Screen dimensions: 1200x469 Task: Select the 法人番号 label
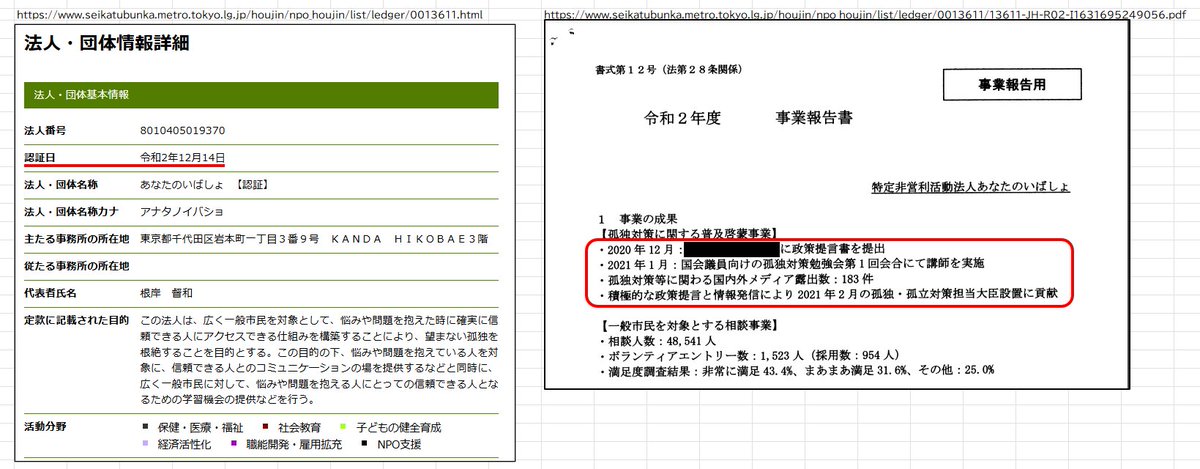point(45,130)
